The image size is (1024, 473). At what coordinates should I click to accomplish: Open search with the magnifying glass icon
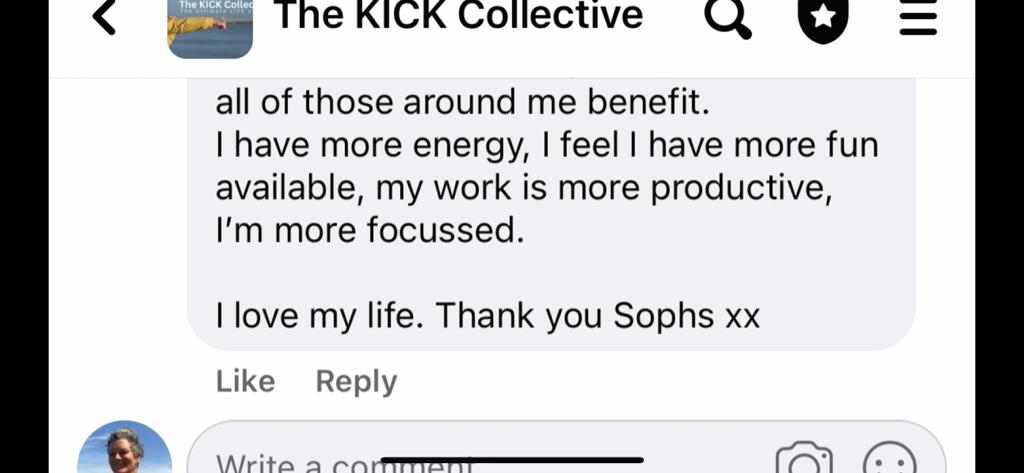tap(728, 17)
